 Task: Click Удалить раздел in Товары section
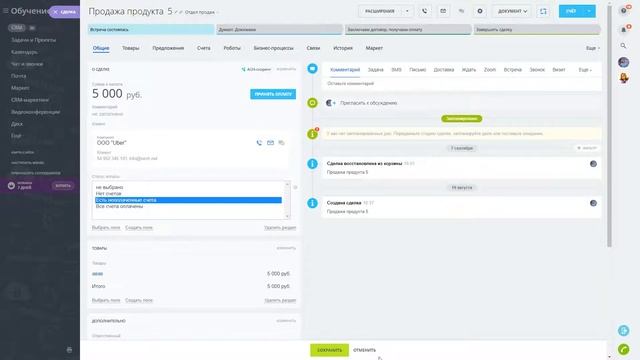tap(280, 300)
